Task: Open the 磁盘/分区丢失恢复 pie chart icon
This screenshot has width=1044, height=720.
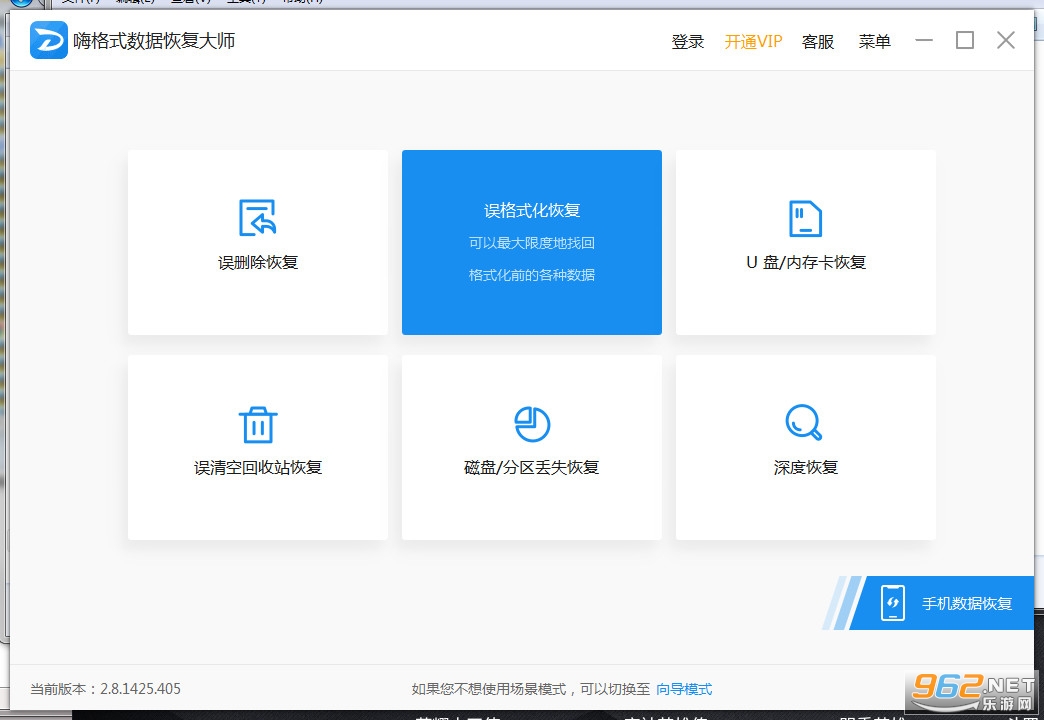Action: (x=532, y=424)
